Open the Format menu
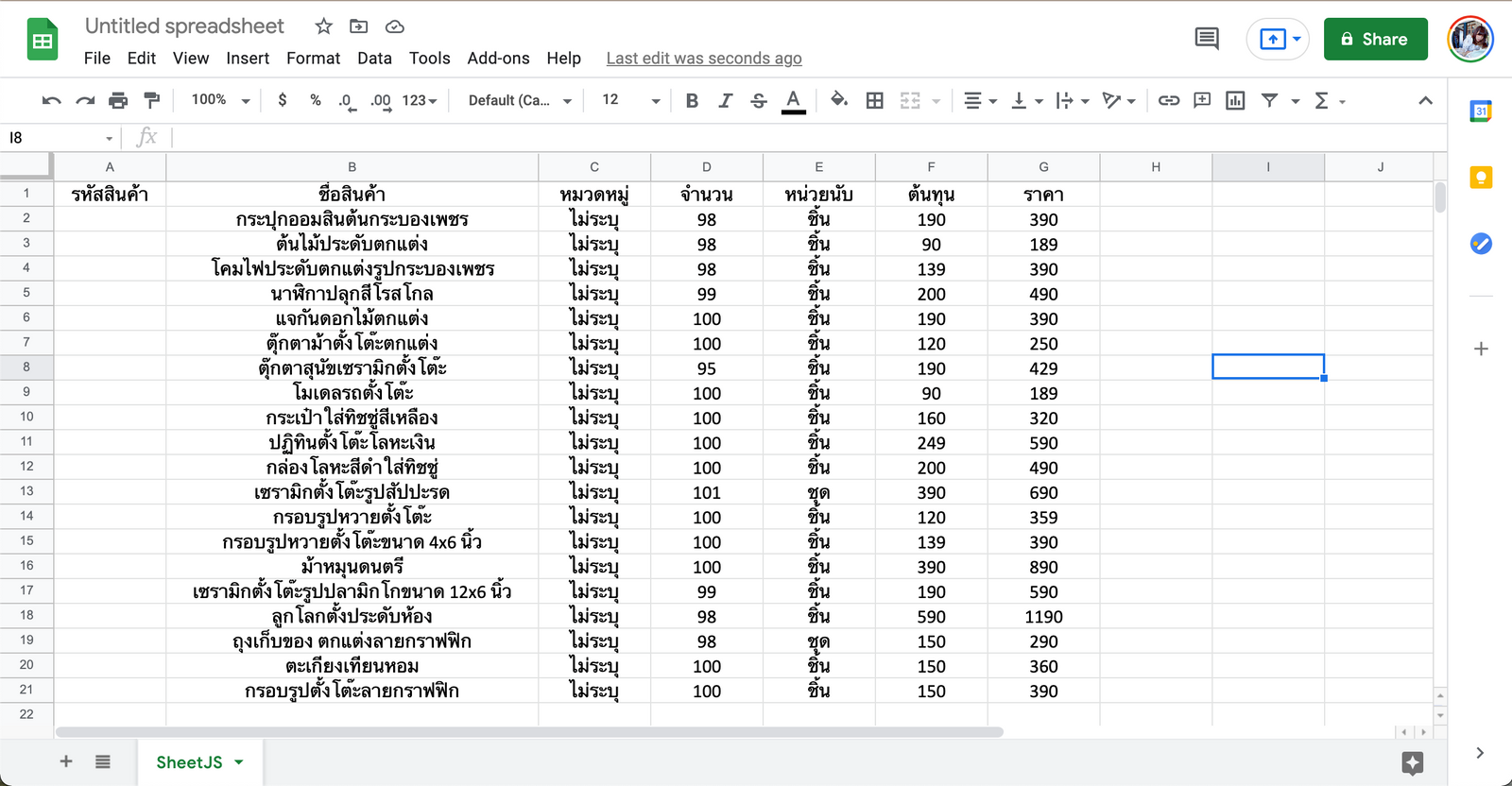The height and width of the screenshot is (786, 1512). click(x=313, y=59)
